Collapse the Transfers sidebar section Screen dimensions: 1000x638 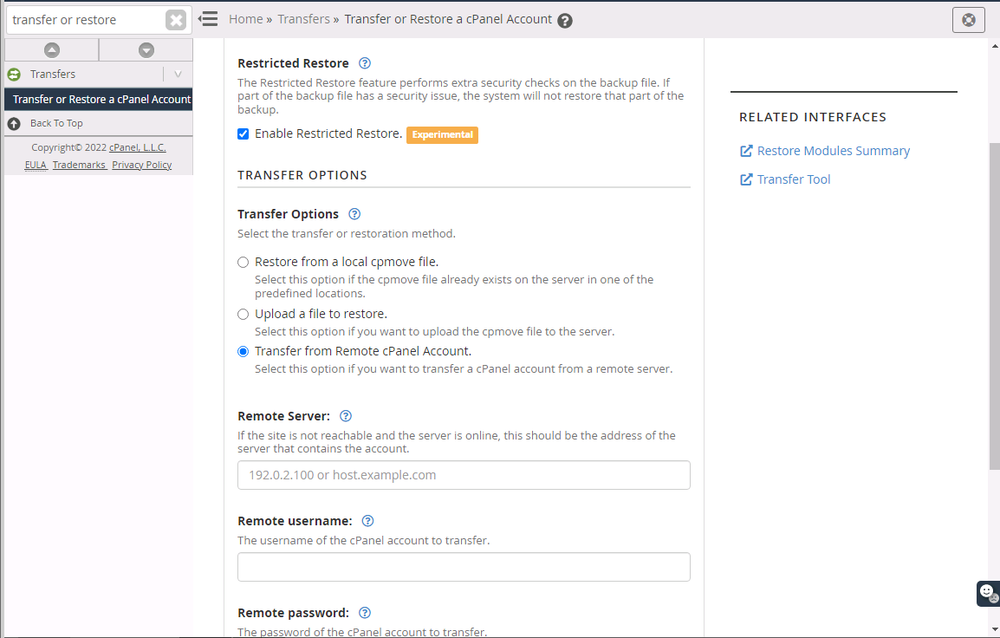pyautogui.click(x=177, y=74)
